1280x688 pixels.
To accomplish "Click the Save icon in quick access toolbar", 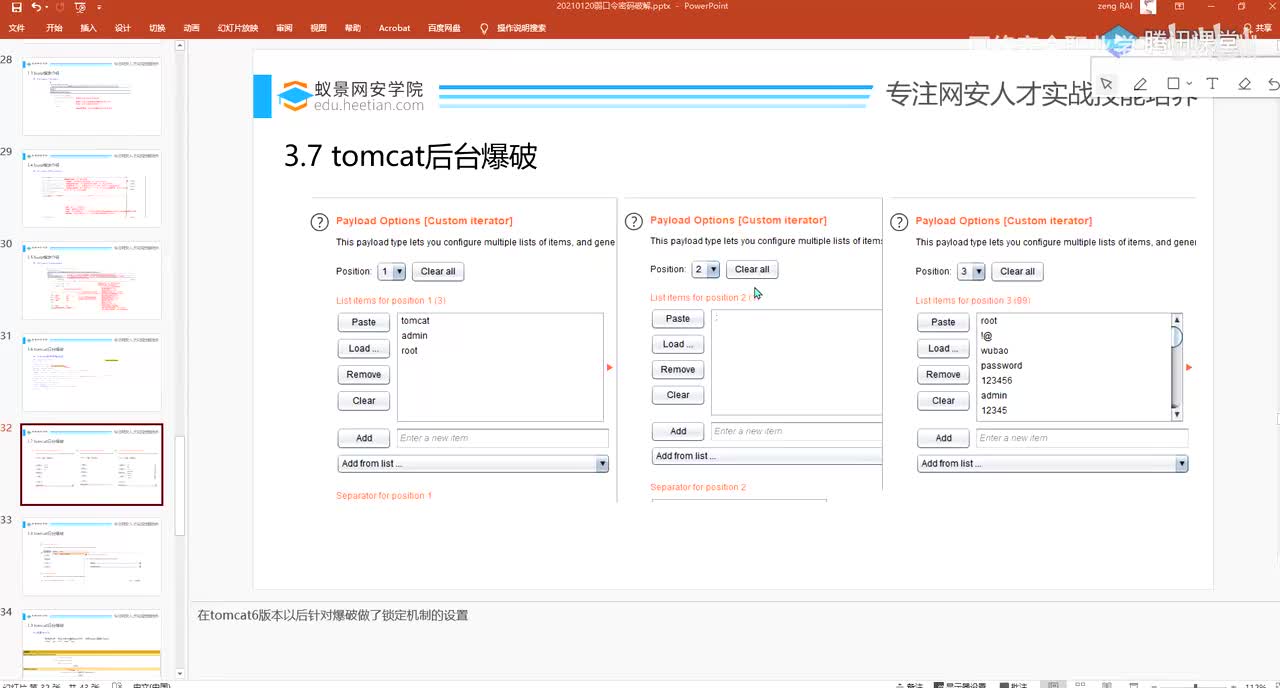I will click(16, 7).
